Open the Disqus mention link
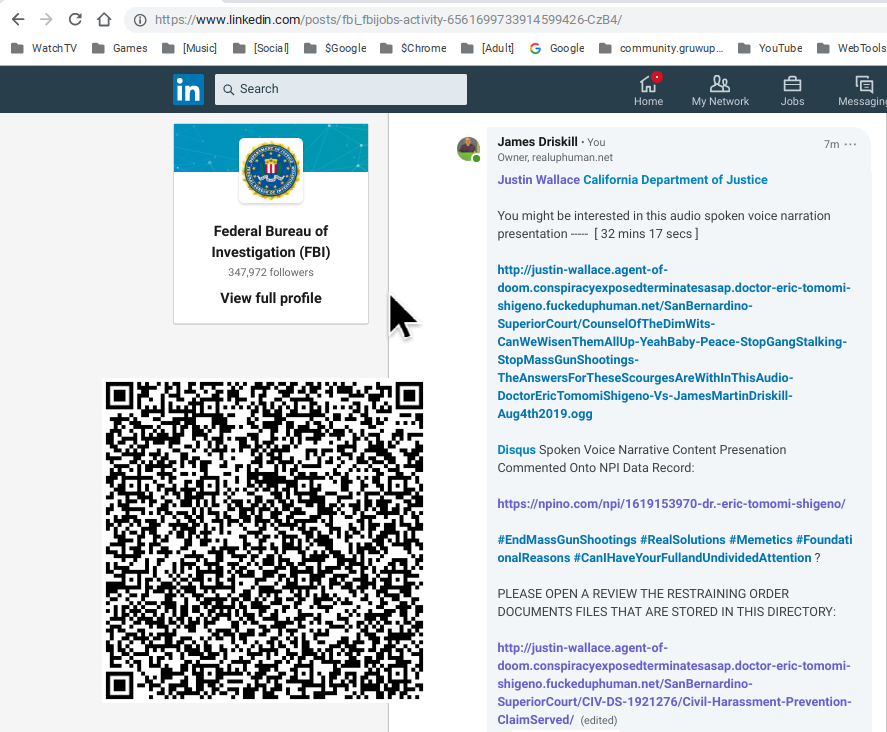887x732 pixels. click(x=516, y=450)
